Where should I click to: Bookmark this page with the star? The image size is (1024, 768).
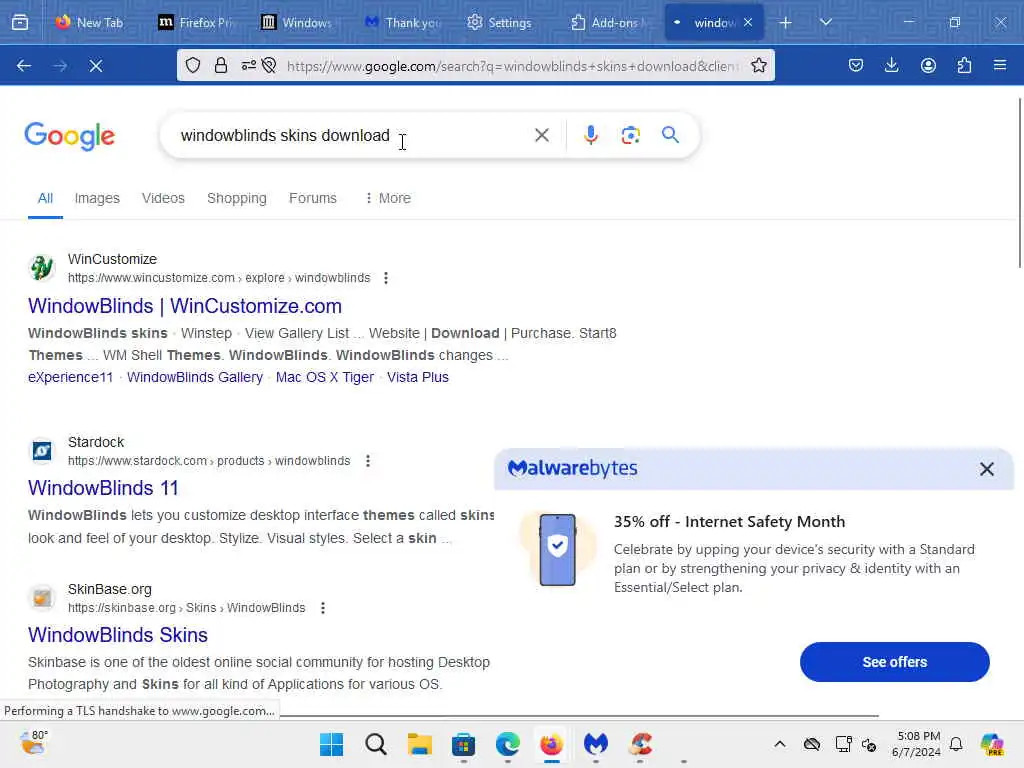[x=758, y=65]
